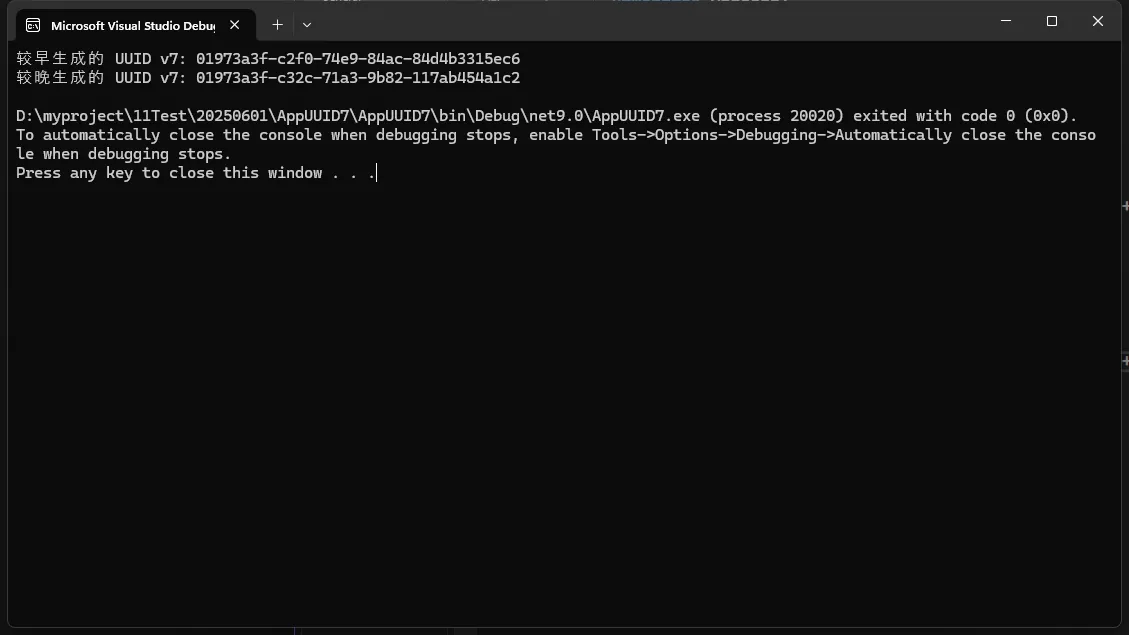Click the earlier UUID ending in 3315ec6

(358, 59)
